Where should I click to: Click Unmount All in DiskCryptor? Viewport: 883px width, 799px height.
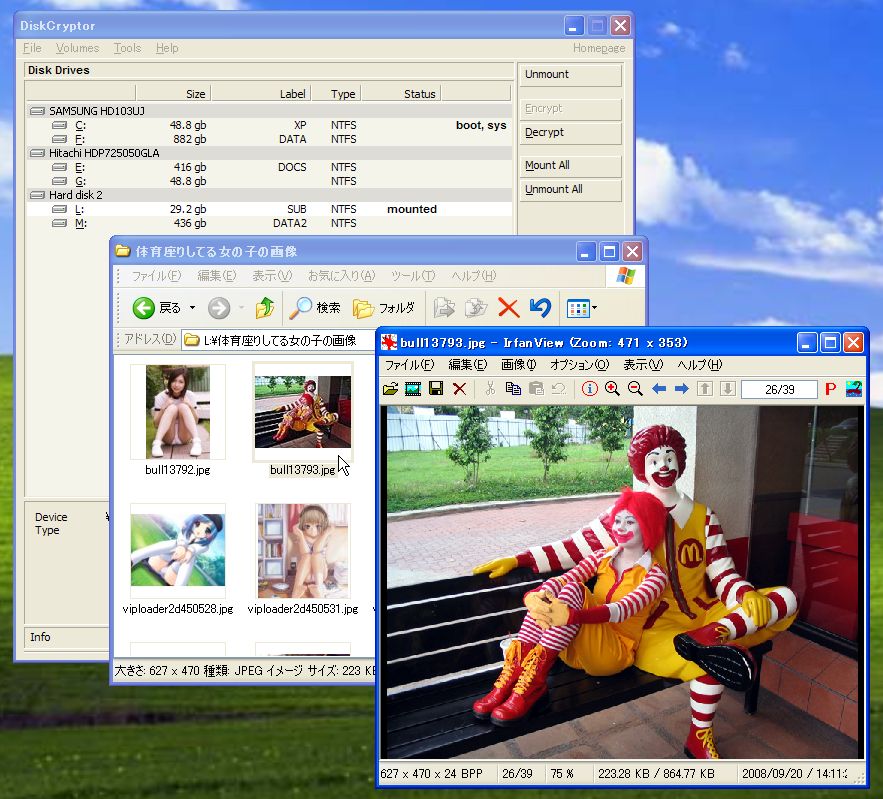pyautogui.click(x=570, y=190)
